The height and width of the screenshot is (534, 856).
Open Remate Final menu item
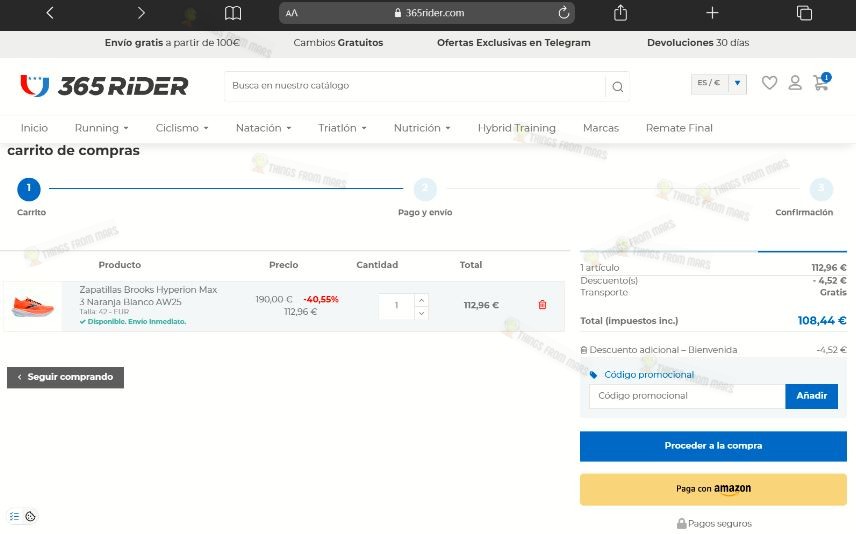(679, 128)
